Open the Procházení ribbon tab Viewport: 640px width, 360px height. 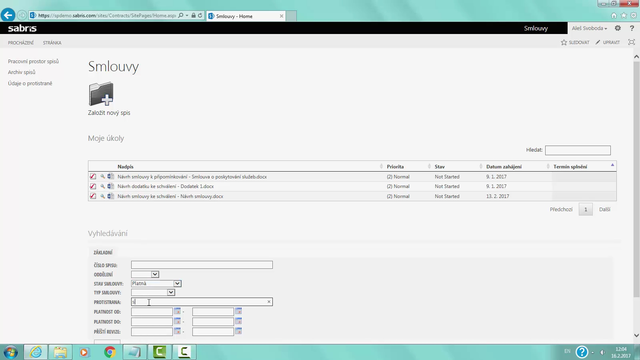point(20,42)
